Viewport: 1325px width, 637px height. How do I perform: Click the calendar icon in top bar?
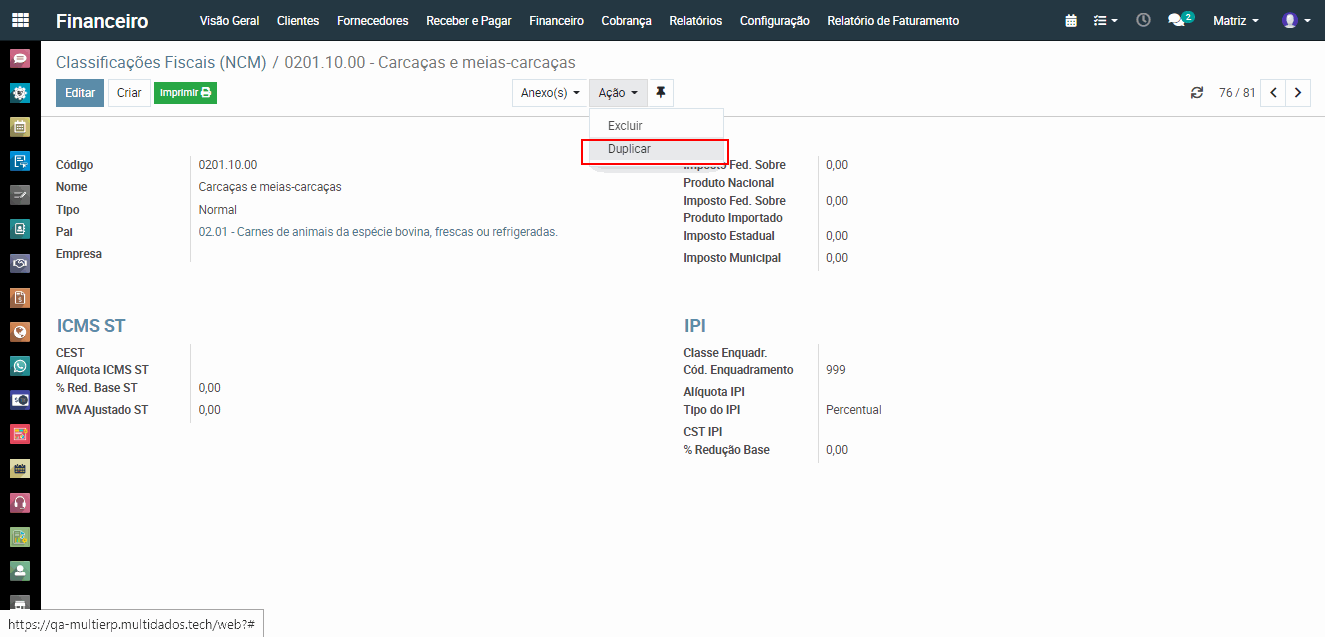[x=1071, y=21]
